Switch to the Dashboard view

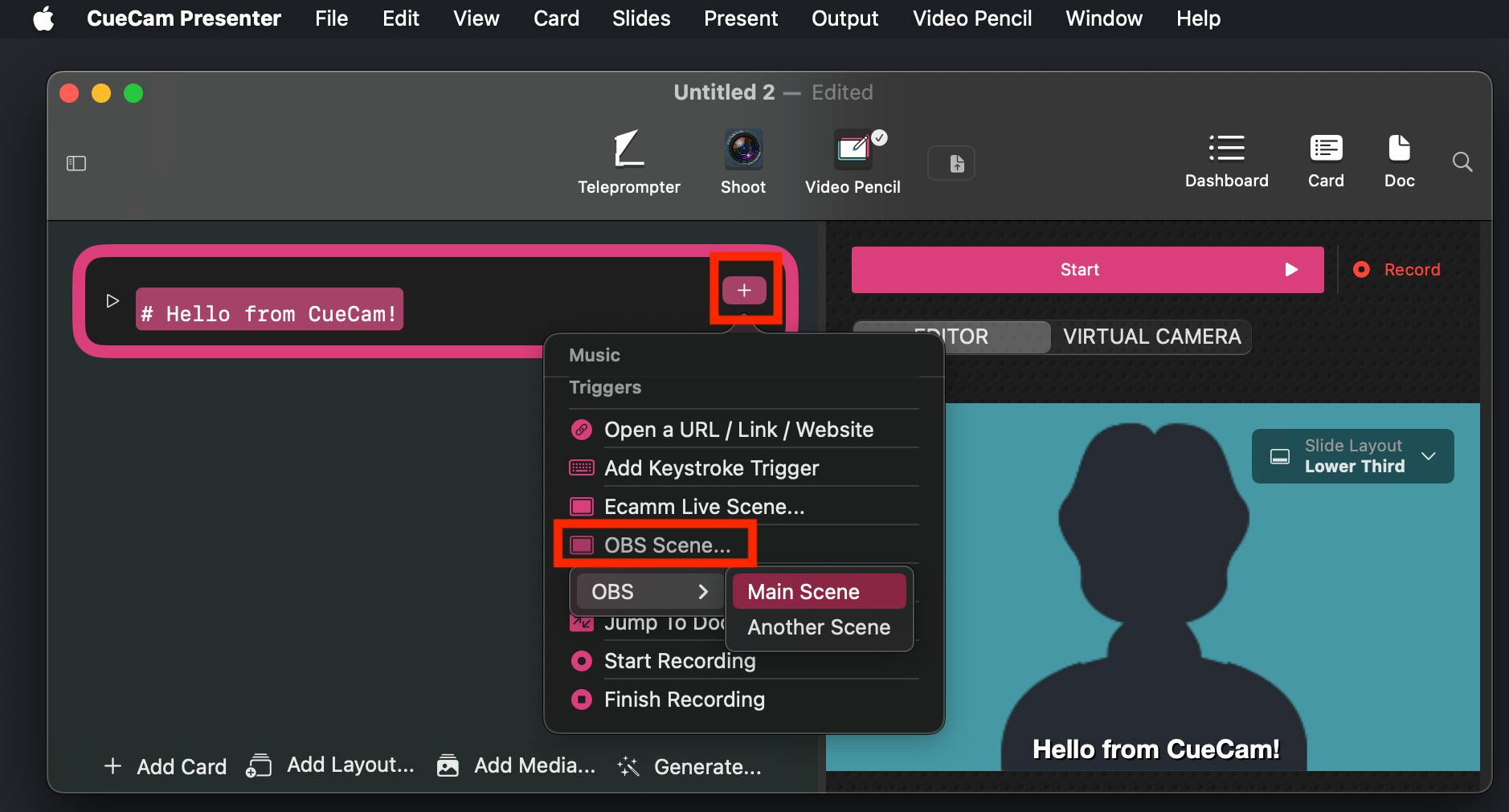(x=1226, y=162)
